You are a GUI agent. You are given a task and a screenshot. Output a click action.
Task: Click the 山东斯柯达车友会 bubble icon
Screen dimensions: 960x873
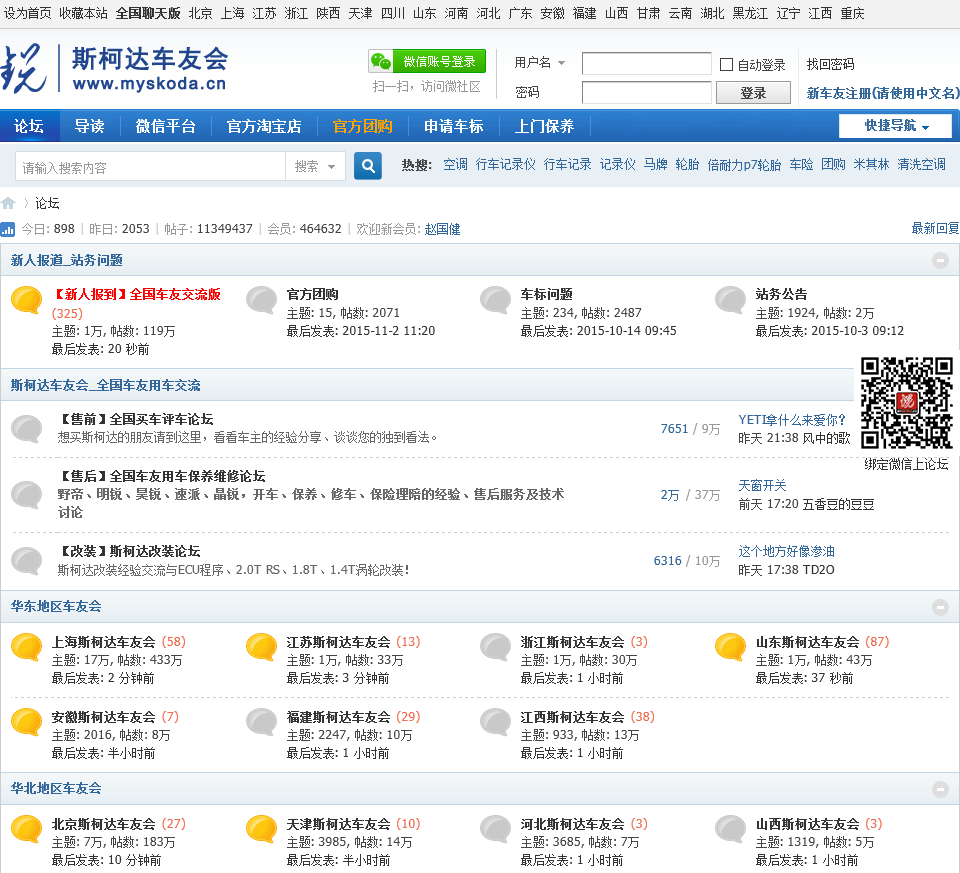pyautogui.click(x=730, y=647)
